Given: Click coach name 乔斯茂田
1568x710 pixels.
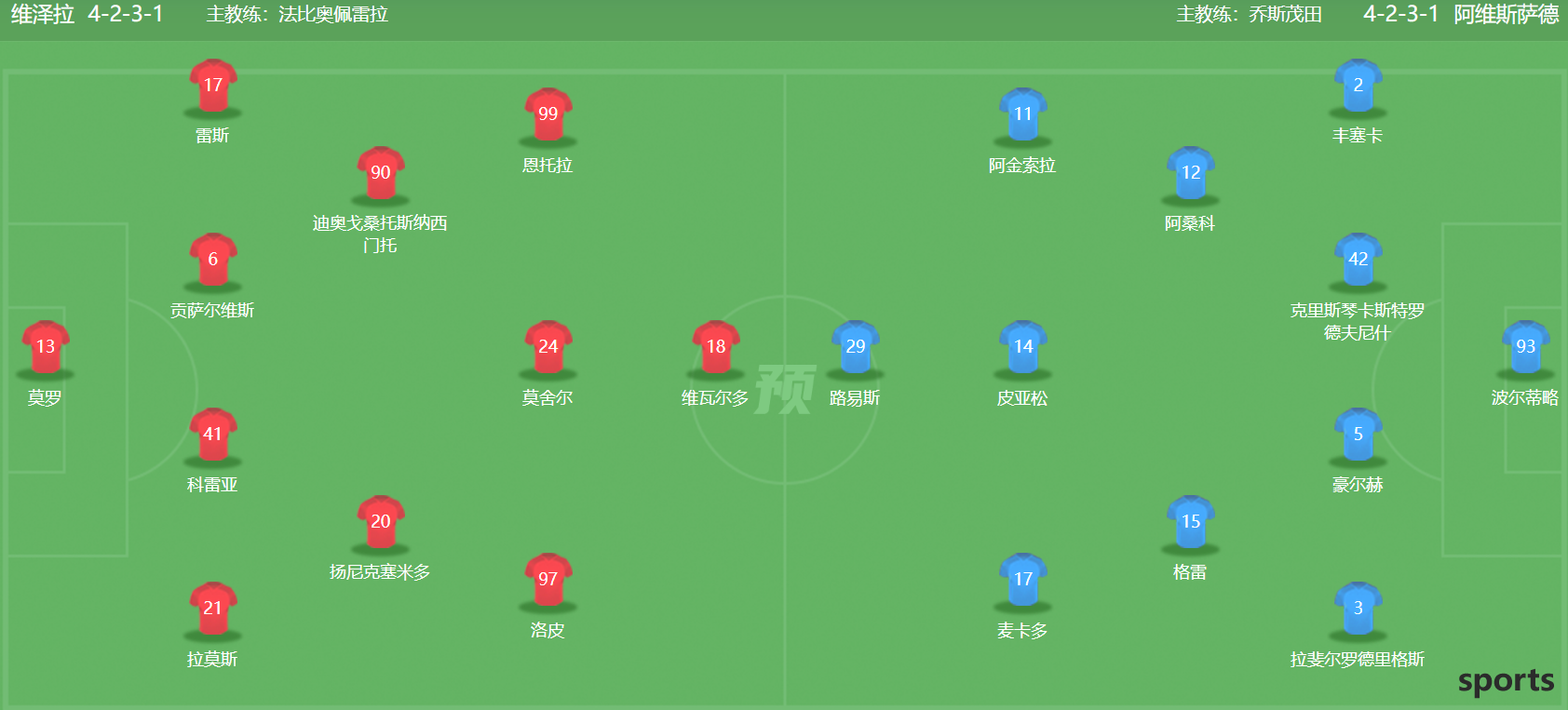Looking at the screenshot, I should [x=1285, y=14].
